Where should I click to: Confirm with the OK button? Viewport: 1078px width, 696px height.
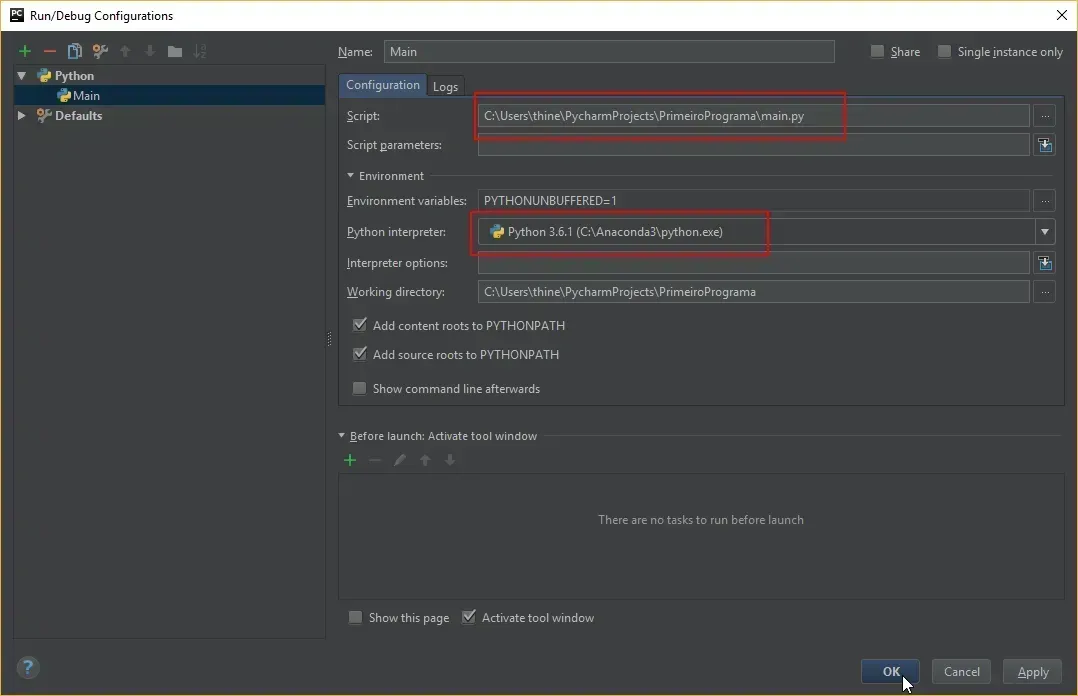pyautogui.click(x=890, y=671)
